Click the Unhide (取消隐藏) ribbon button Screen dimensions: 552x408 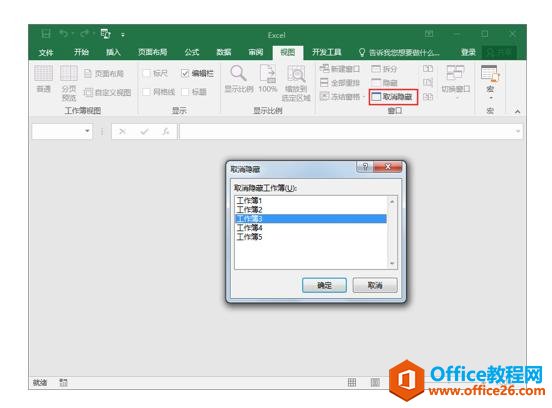[393, 97]
